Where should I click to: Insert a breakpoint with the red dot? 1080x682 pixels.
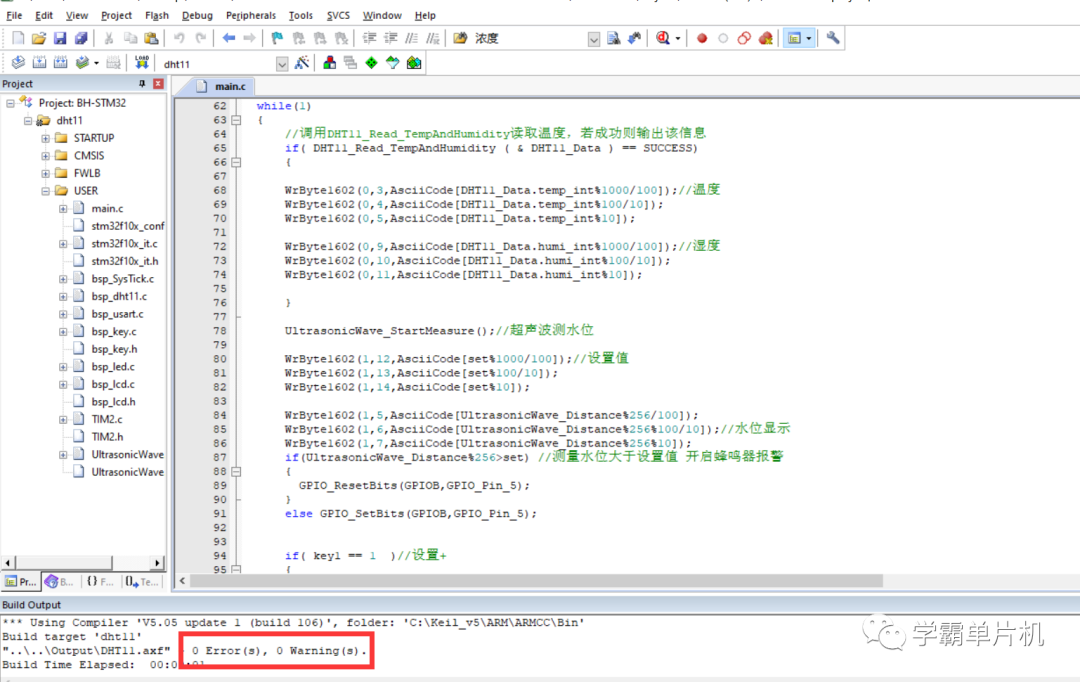(702, 38)
